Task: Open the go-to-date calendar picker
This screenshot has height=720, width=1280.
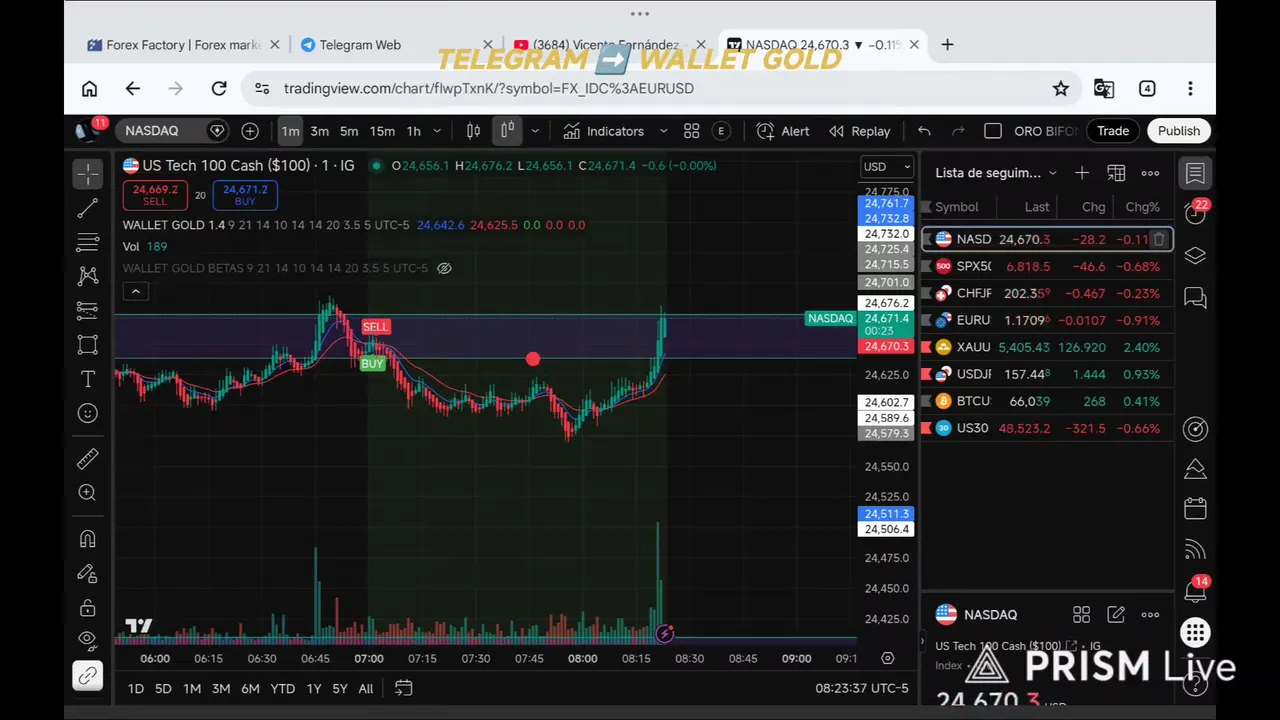Action: coord(403,688)
